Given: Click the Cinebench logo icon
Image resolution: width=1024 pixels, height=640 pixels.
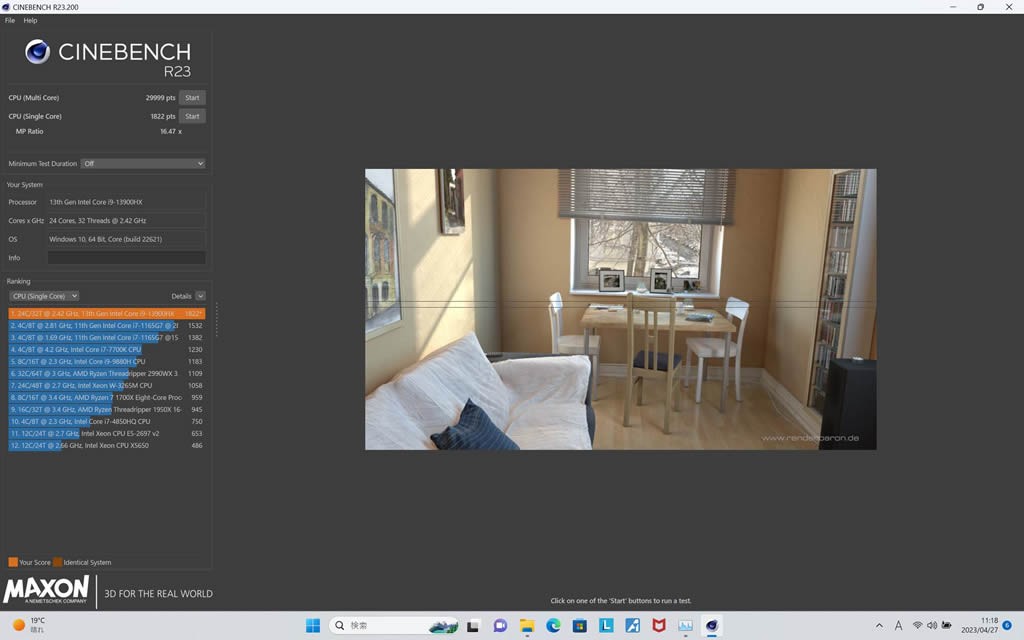Looking at the screenshot, I should point(38,52).
